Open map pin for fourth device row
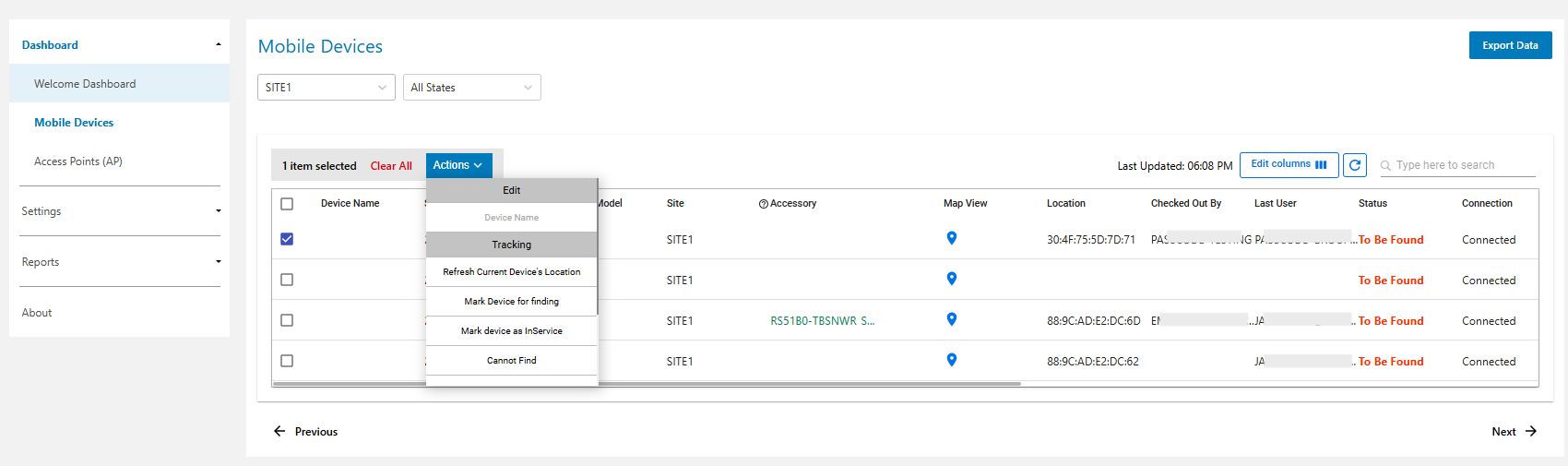Screen dimensions: 1568x466 [x=952, y=360]
